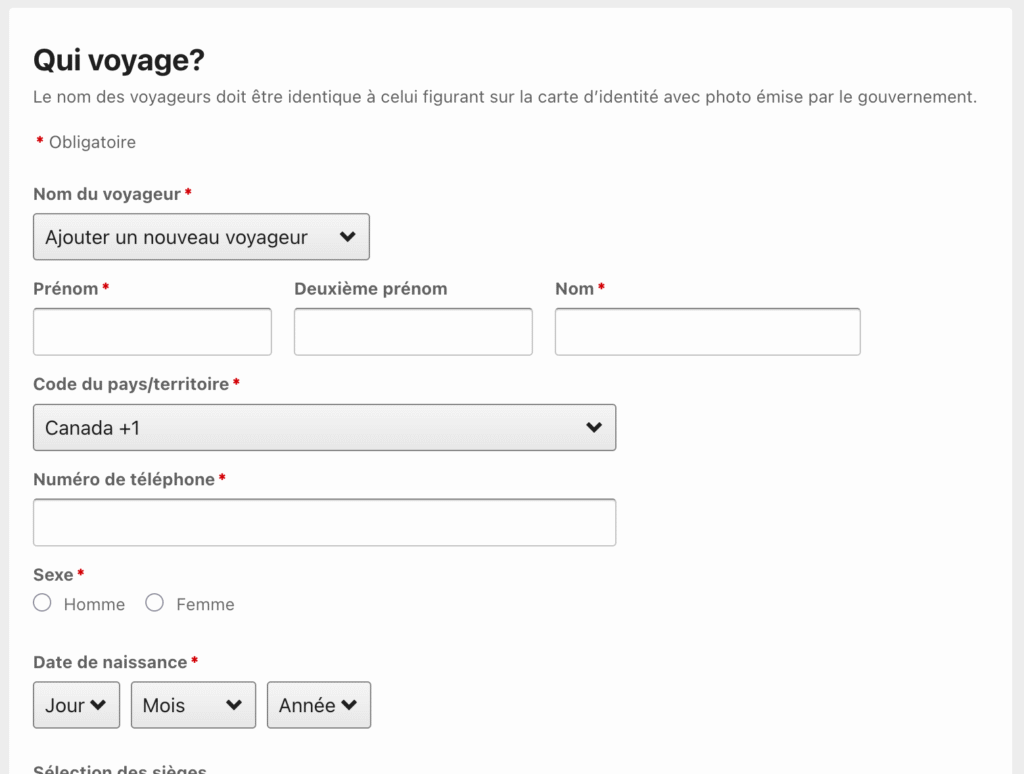
Task: Click the chevron icon on the country code selector
Action: pos(596,427)
